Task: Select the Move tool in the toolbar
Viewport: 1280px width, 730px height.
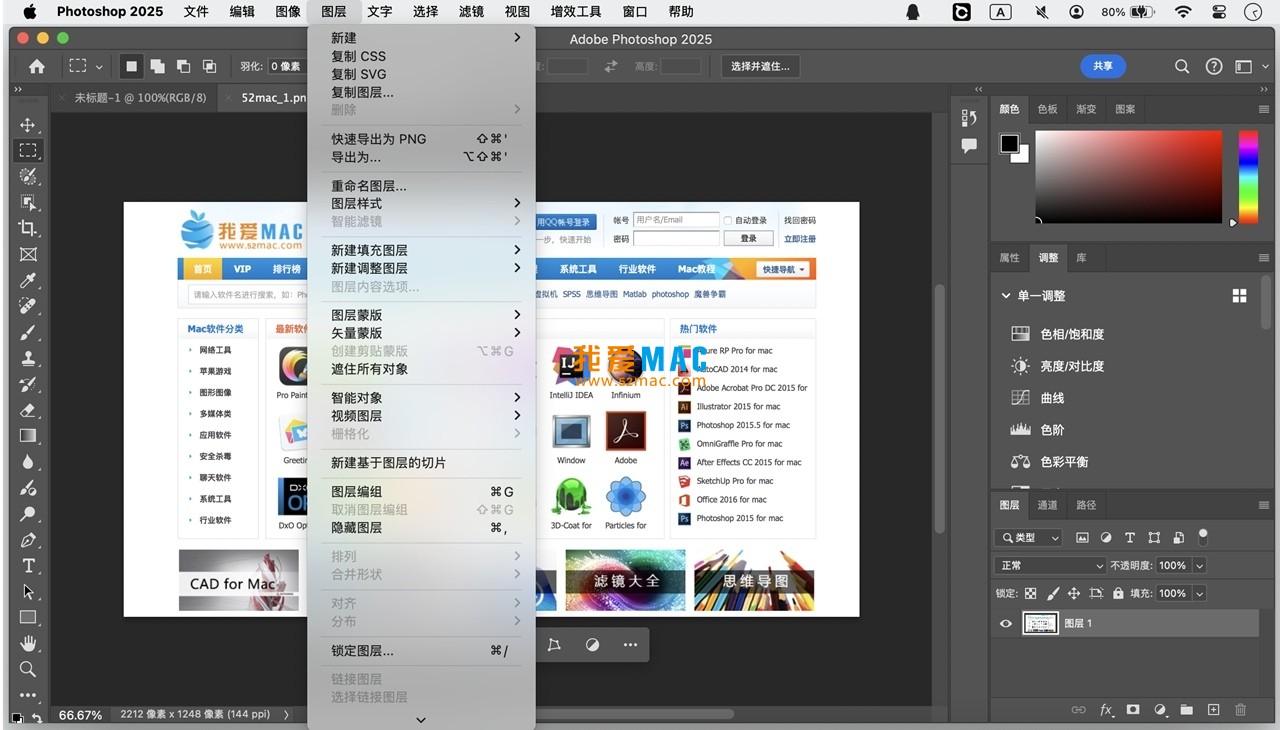Action: [28, 126]
